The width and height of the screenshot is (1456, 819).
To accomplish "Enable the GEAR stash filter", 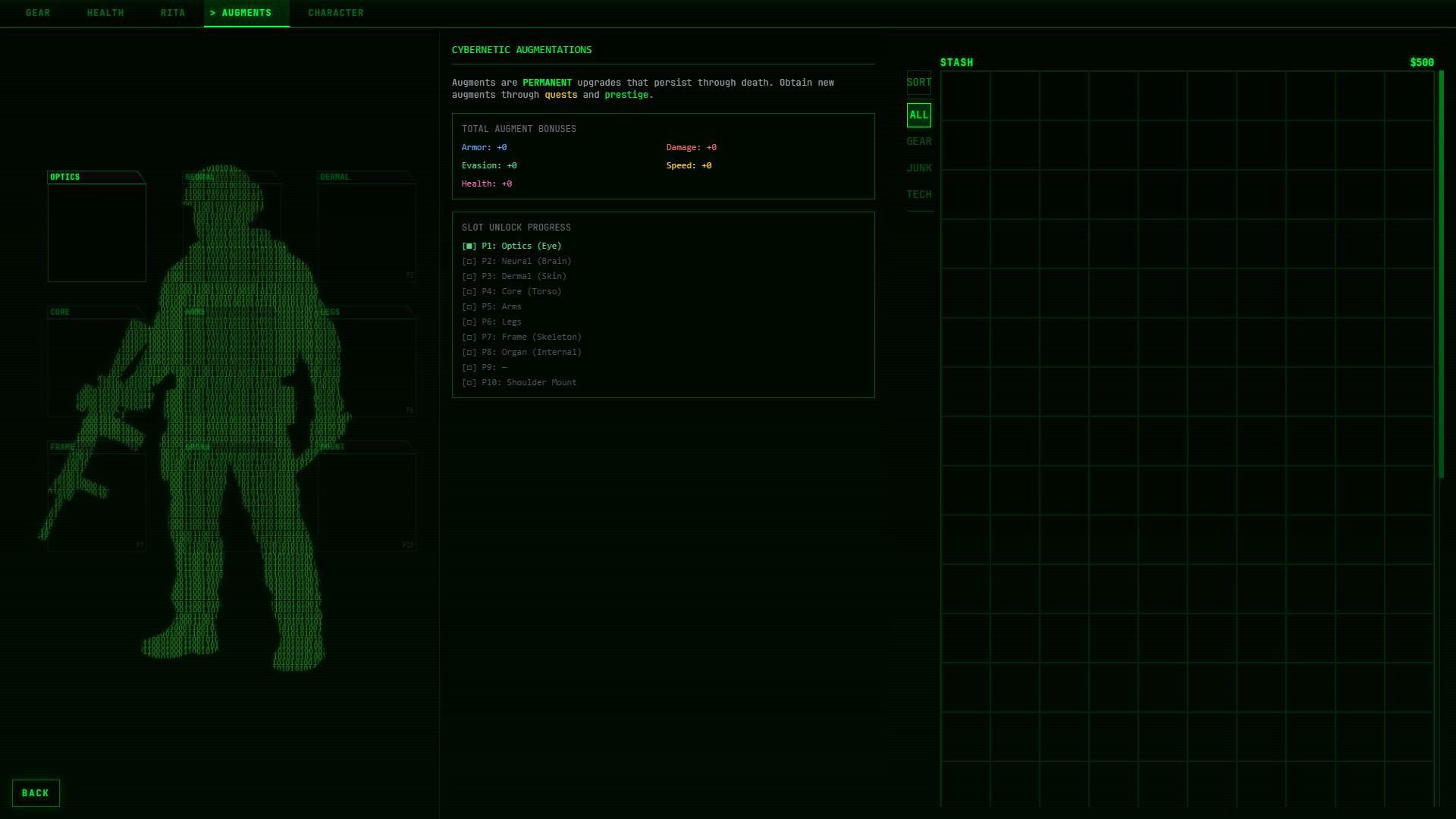I will (919, 141).
